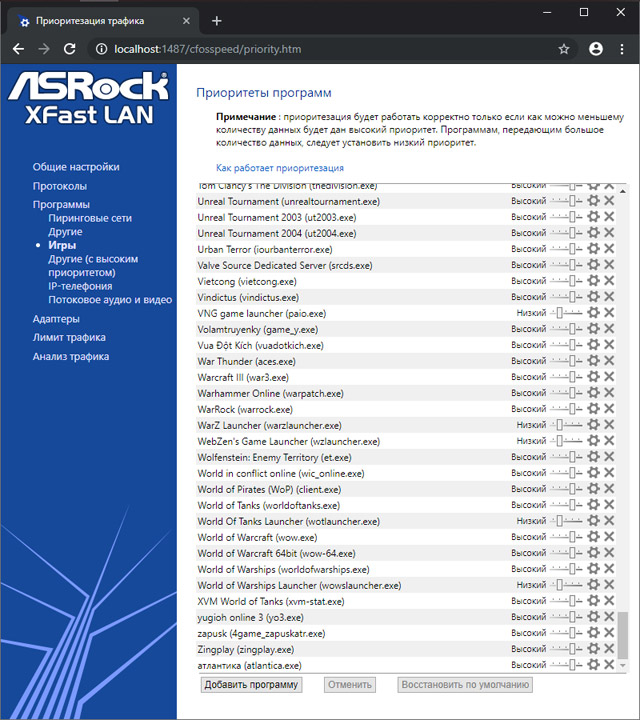This screenshot has width=640, height=720.
Task: Open gear settings for Volamtruyenky
Action: pyautogui.click(x=594, y=329)
